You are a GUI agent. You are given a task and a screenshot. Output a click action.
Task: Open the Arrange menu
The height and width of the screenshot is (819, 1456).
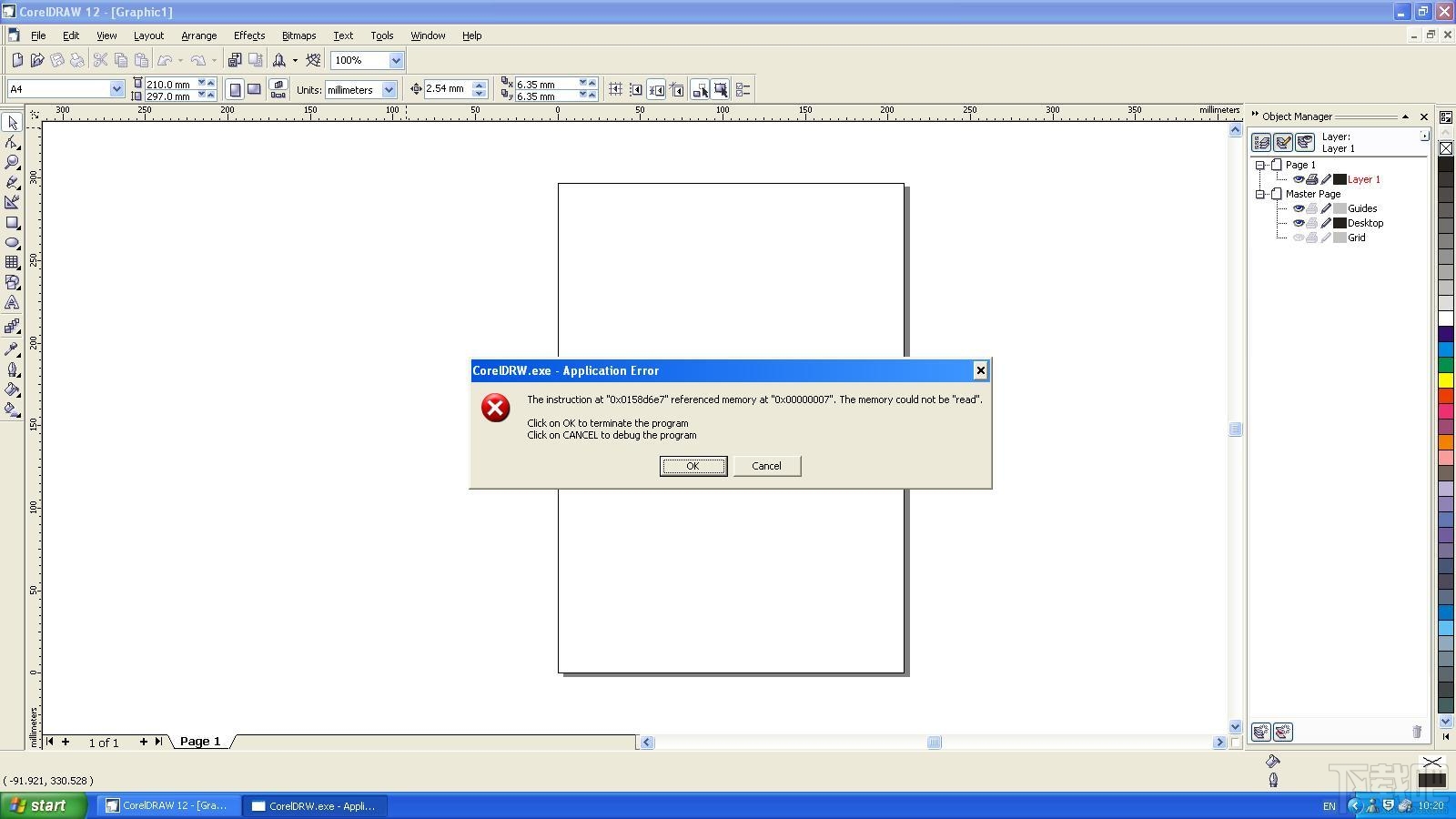coord(198,35)
